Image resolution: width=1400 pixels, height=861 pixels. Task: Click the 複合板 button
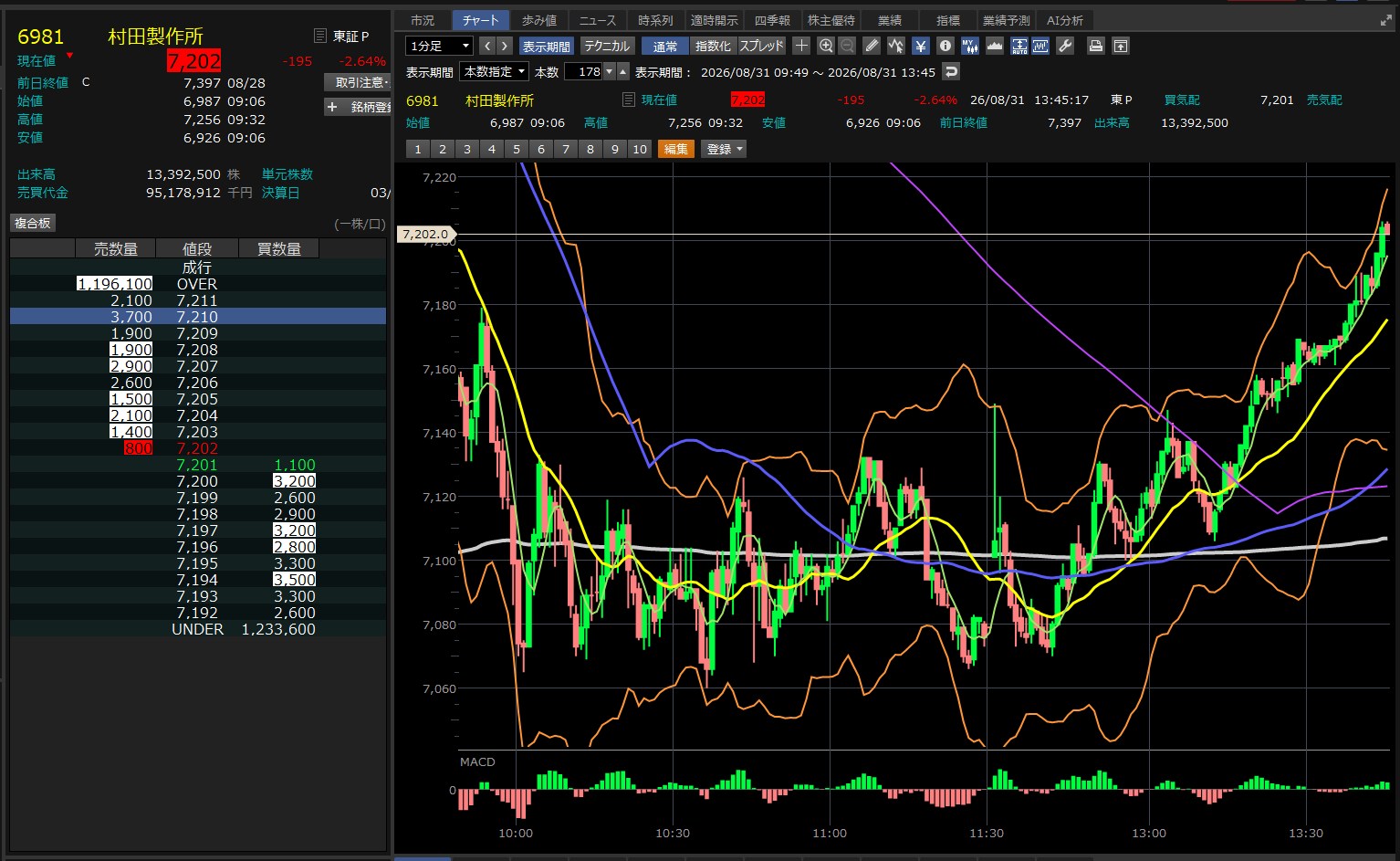(x=33, y=223)
